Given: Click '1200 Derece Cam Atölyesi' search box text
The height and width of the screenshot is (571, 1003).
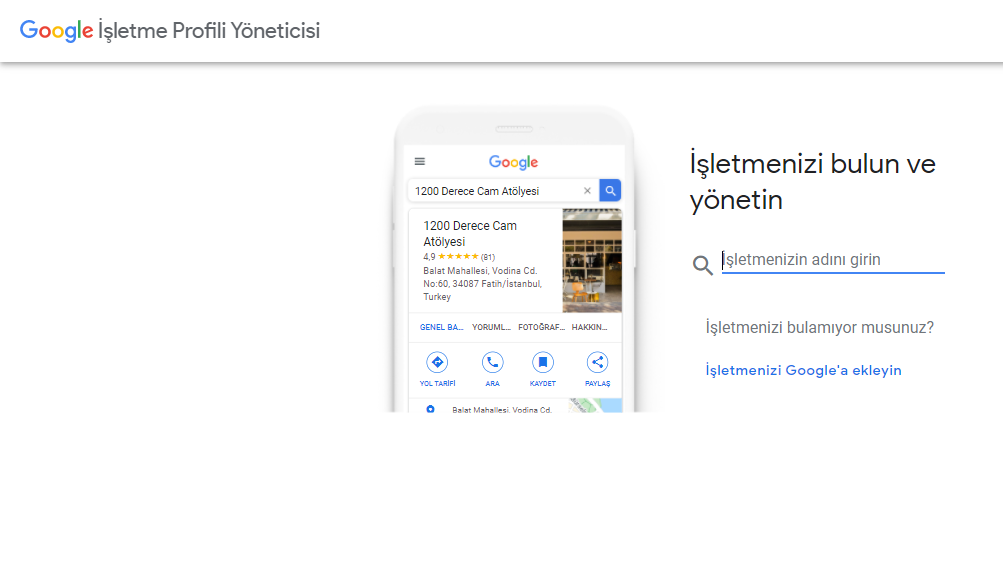Looking at the screenshot, I should coord(477,191).
